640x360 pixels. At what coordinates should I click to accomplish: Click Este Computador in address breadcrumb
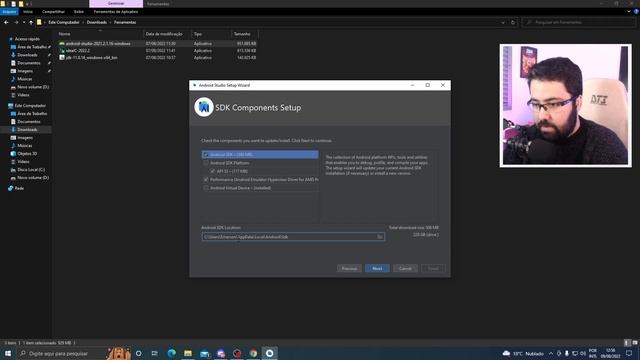[x=64, y=22]
